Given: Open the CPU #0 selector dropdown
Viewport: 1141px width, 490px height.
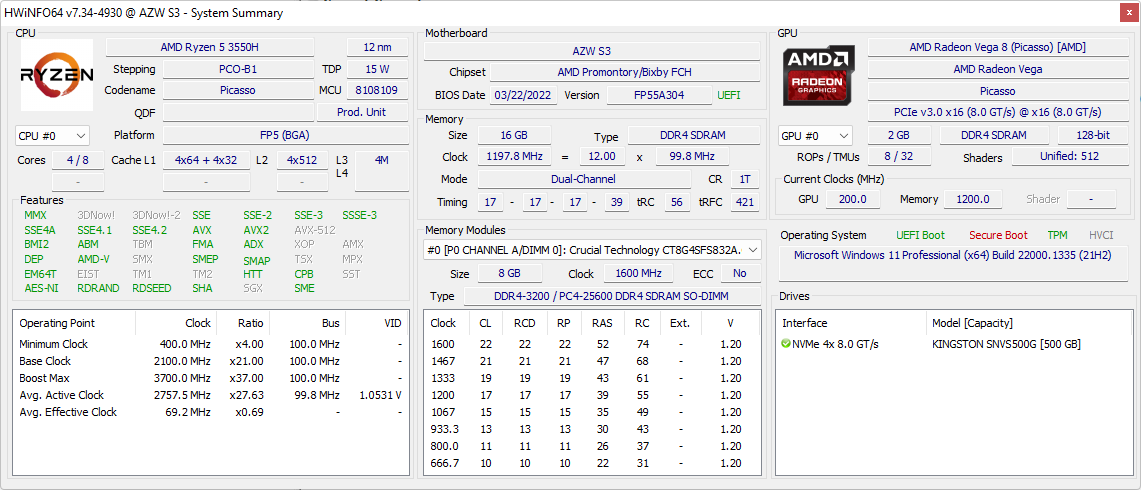Looking at the screenshot, I should pyautogui.click(x=52, y=135).
